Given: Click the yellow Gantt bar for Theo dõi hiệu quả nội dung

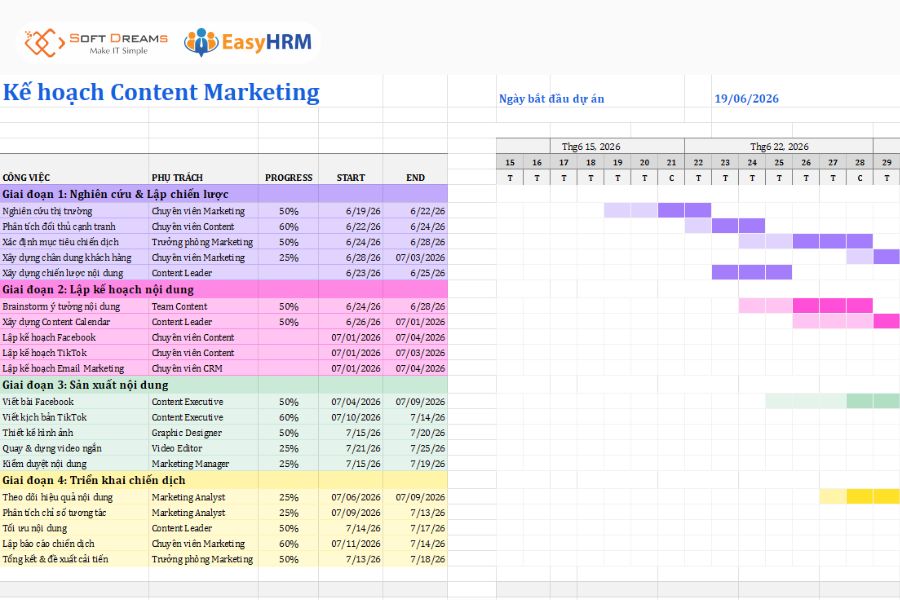Looking at the screenshot, I should pos(859,496).
